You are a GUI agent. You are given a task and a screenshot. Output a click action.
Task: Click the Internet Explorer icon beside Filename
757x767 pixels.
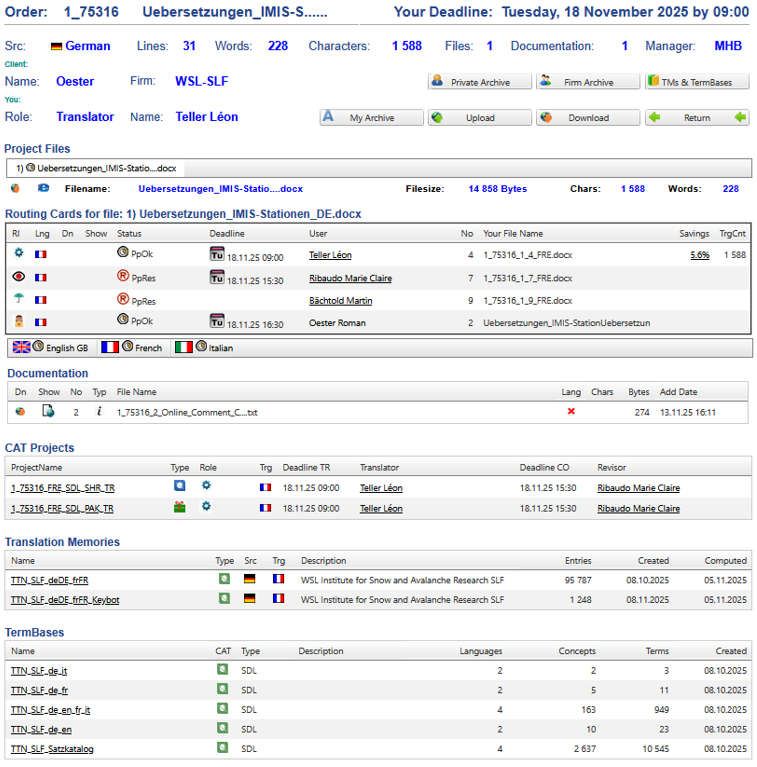[x=44, y=188]
